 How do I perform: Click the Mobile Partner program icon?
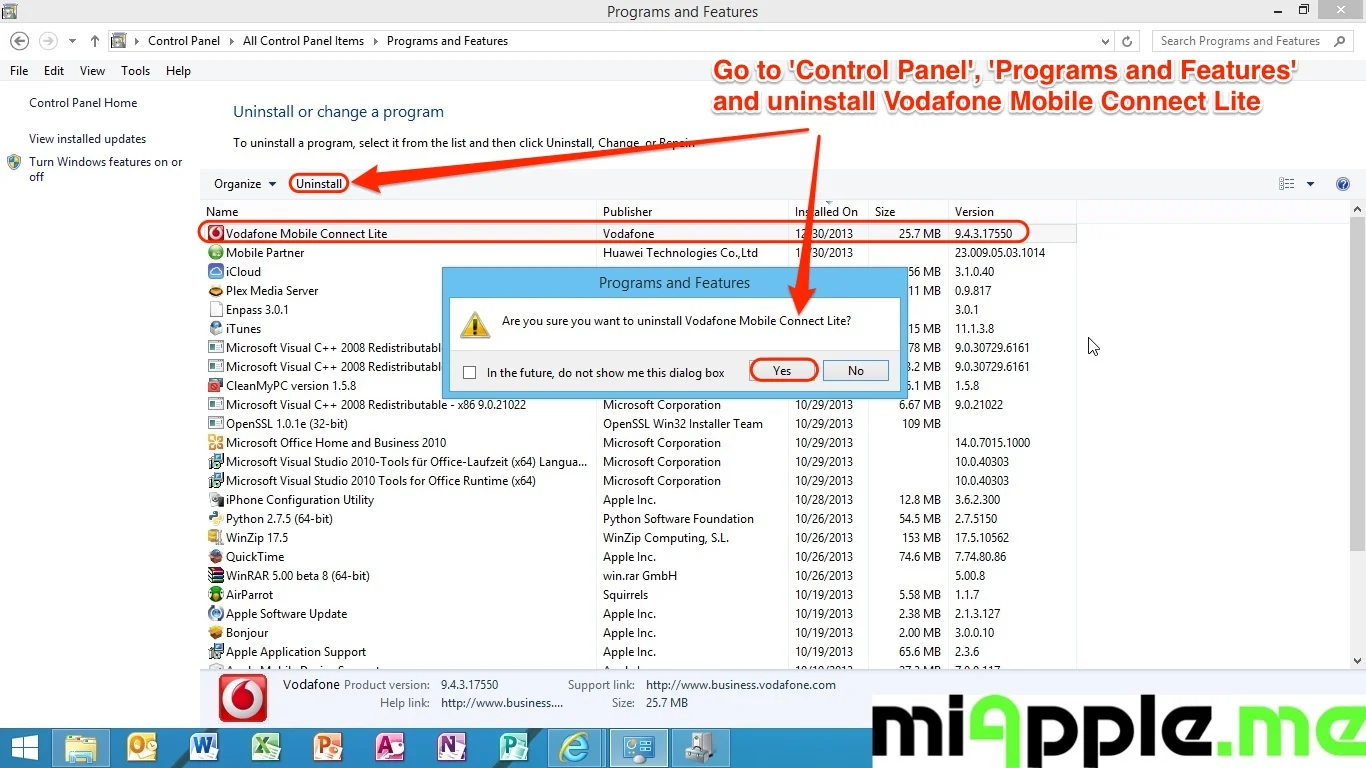tap(215, 253)
